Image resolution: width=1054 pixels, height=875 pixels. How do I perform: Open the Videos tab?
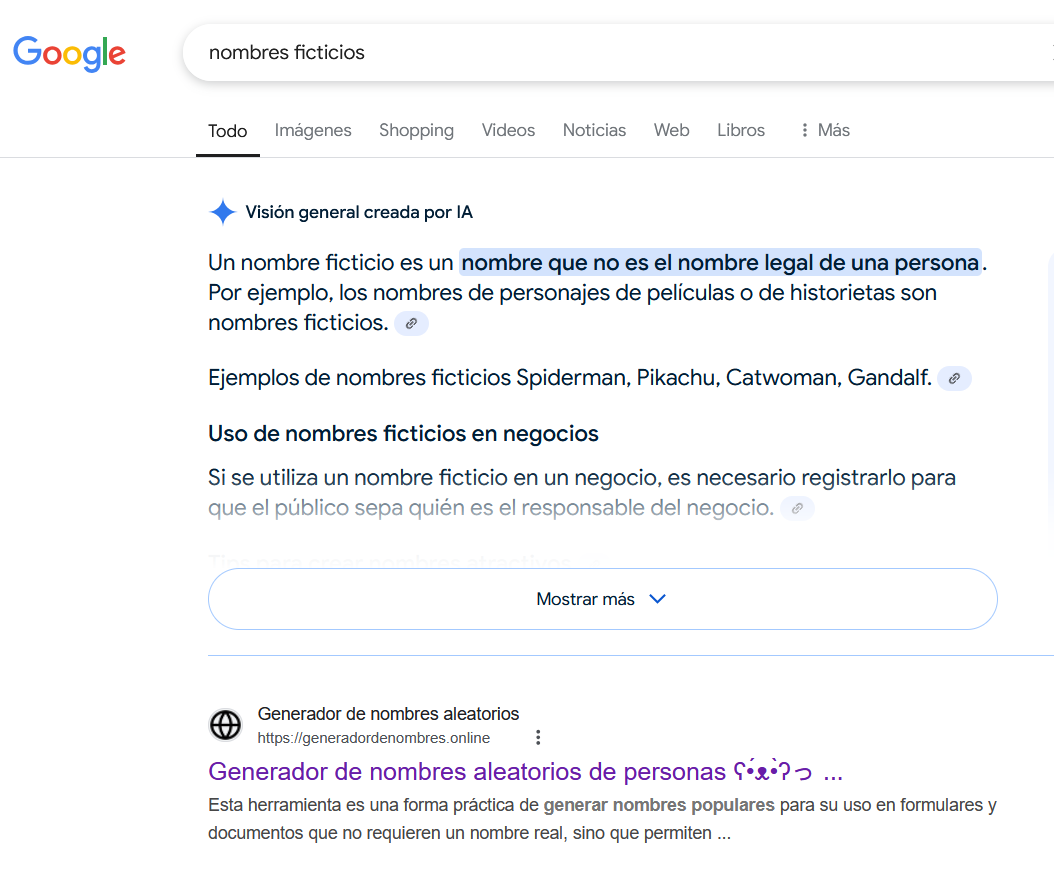click(508, 130)
